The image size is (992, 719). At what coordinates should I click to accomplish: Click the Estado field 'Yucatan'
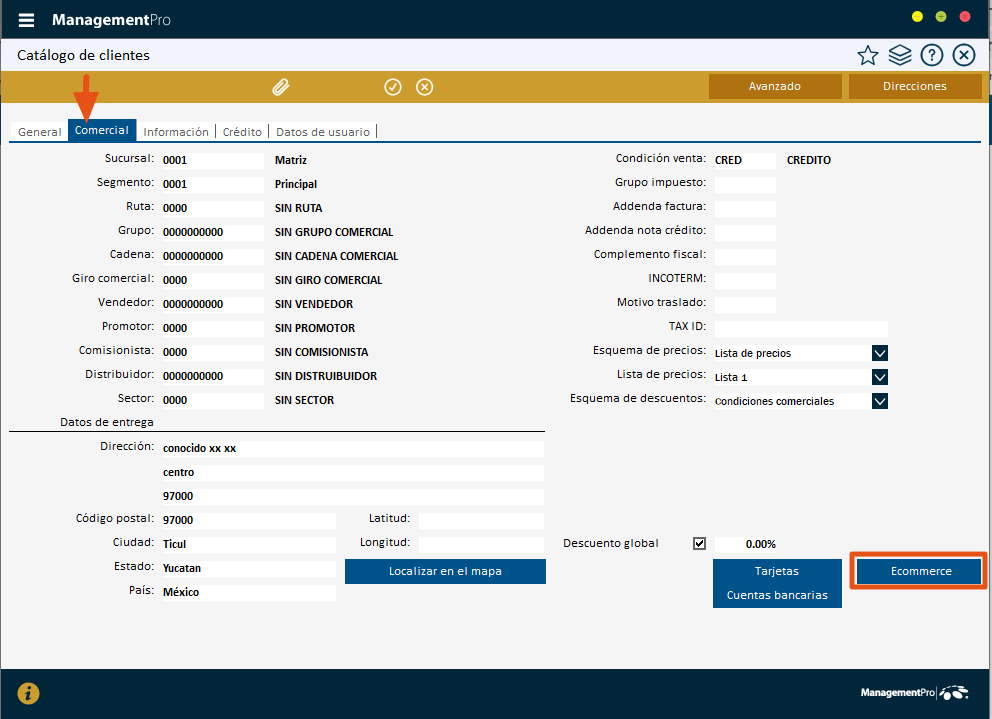pos(249,568)
